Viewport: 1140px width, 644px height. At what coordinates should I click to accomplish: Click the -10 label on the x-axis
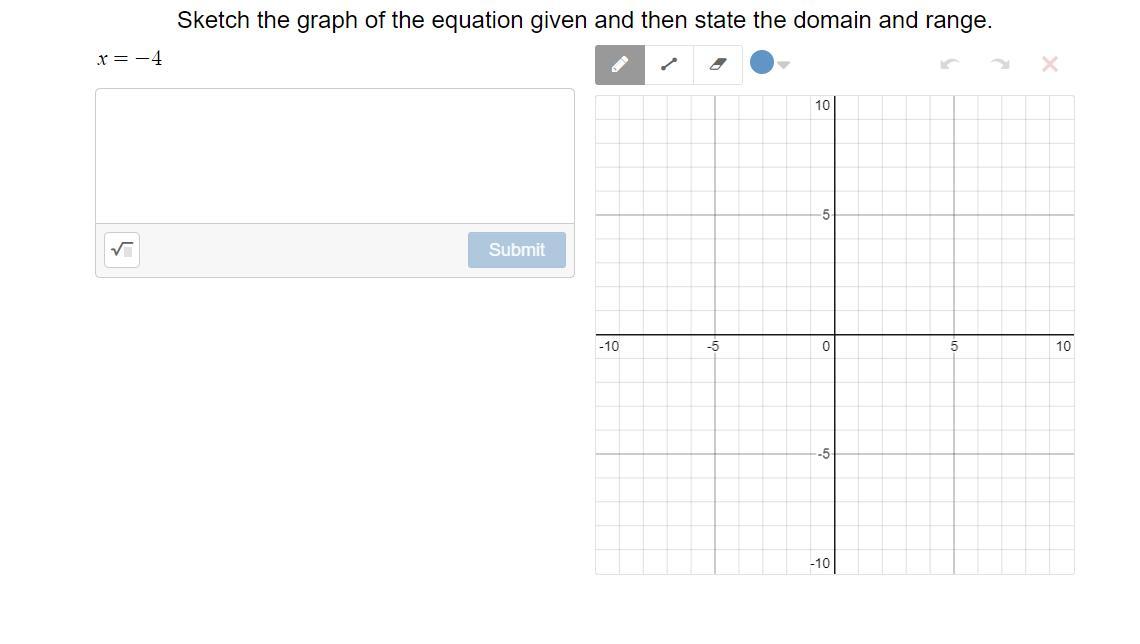pos(609,347)
